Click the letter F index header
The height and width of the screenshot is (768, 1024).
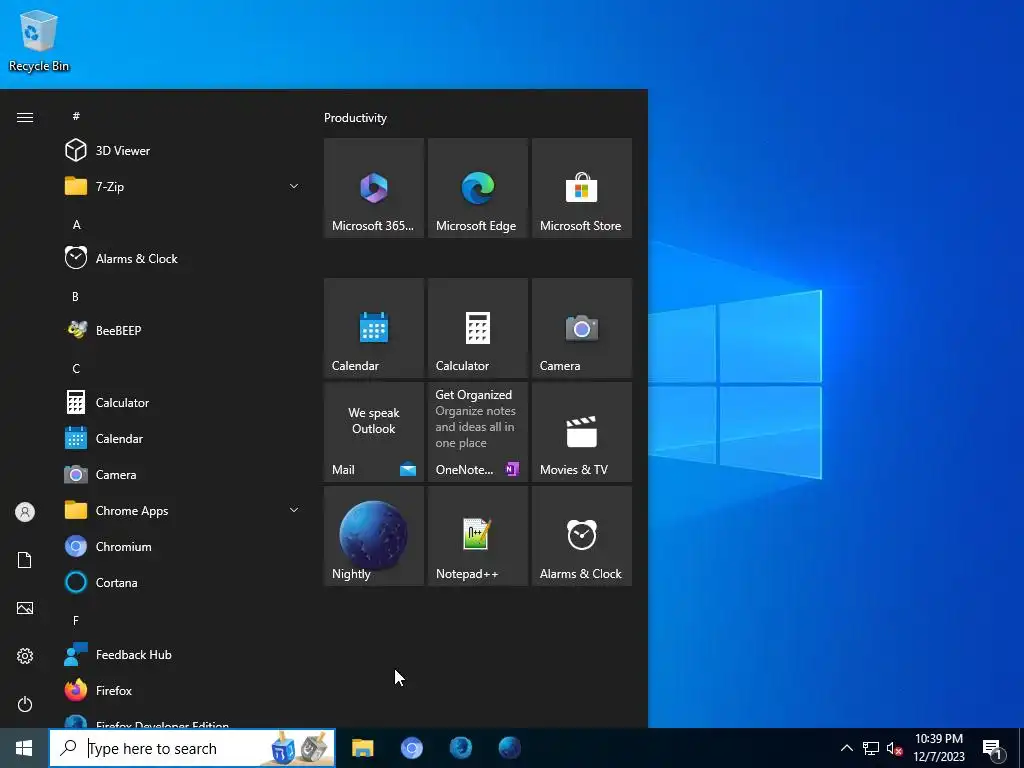[x=76, y=620]
